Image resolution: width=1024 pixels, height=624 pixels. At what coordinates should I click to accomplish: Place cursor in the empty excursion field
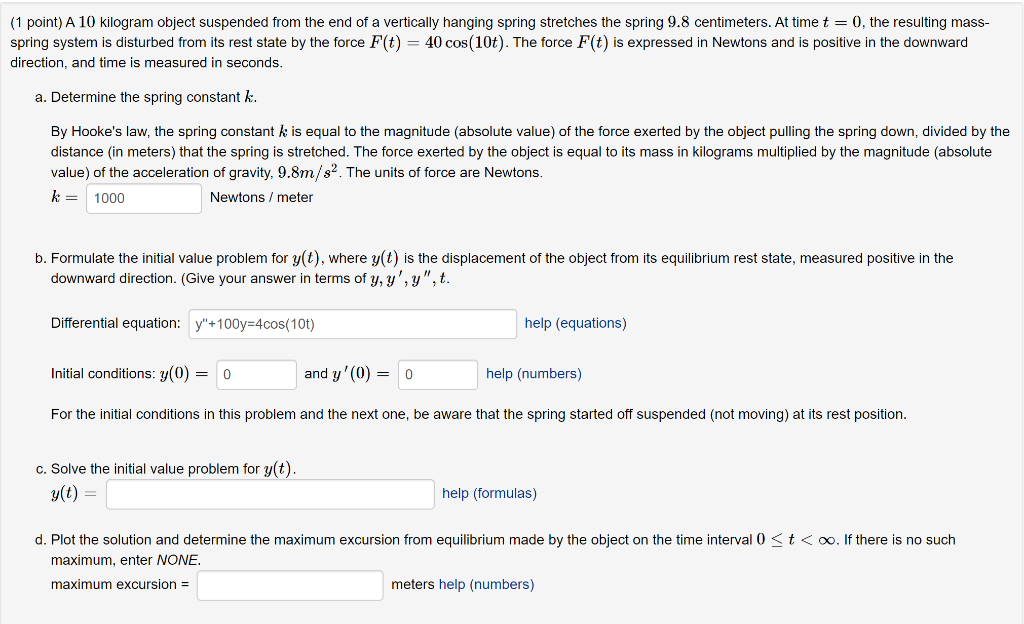tap(290, 585)
